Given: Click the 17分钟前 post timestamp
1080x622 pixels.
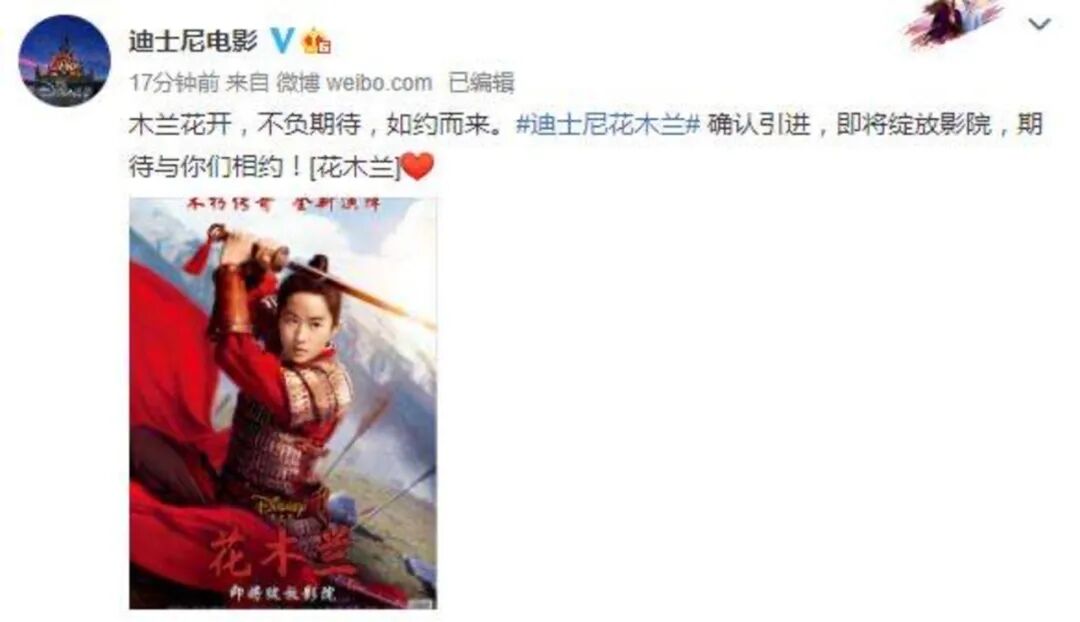Looking at the screenshot, I should pos(174,83).
